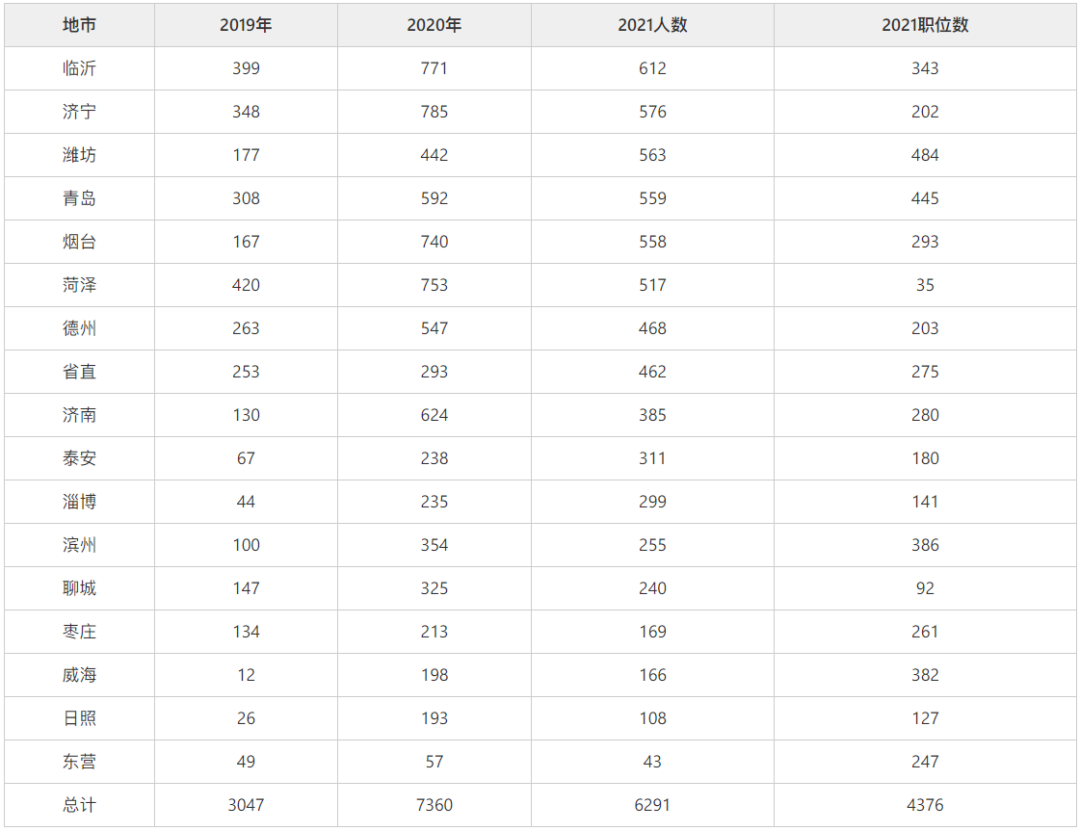
Task: Select the 2019年 column header
Action: tap(246, 25)
